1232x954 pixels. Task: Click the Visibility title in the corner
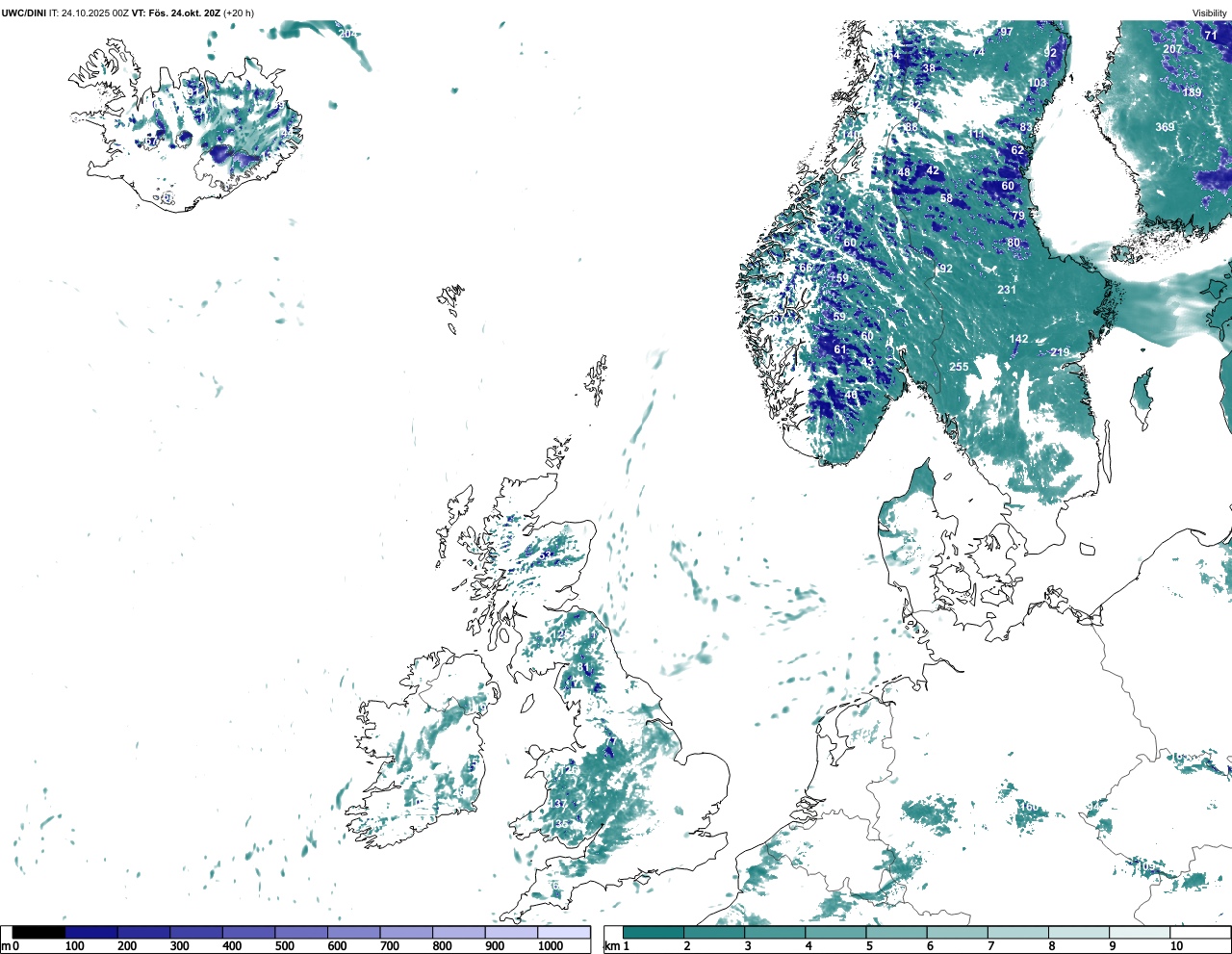(1210, 13)
